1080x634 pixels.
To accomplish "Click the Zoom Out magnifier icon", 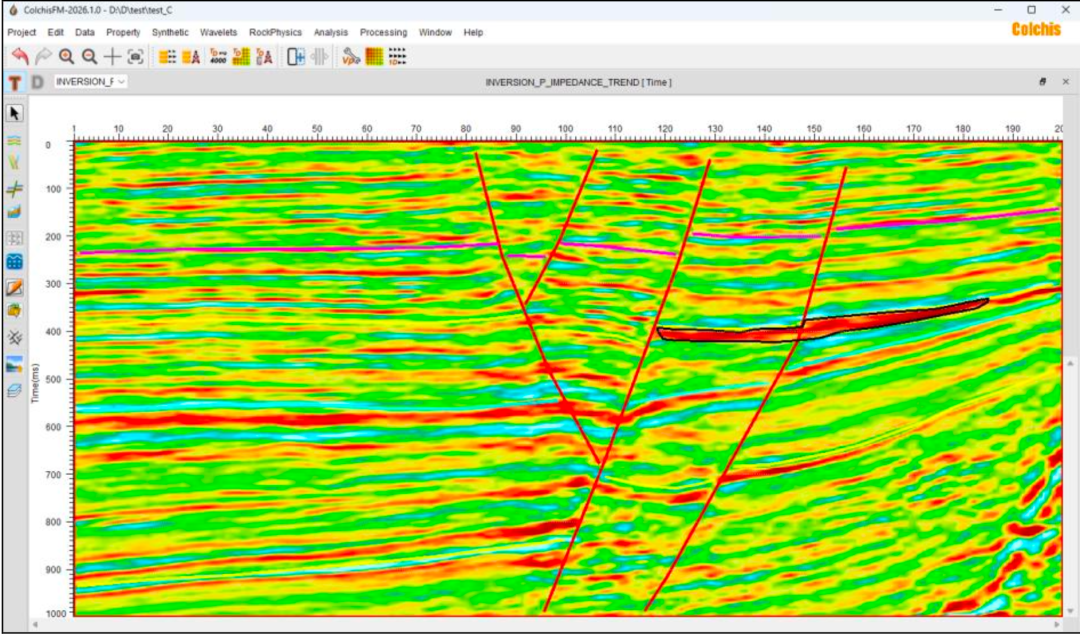I will [x=89, y=57].
